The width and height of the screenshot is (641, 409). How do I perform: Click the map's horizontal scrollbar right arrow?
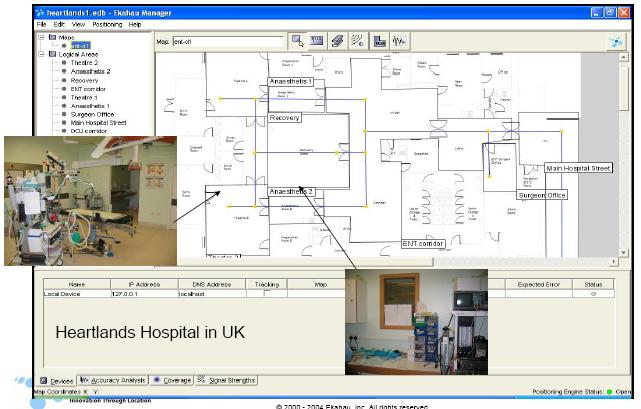614,261
